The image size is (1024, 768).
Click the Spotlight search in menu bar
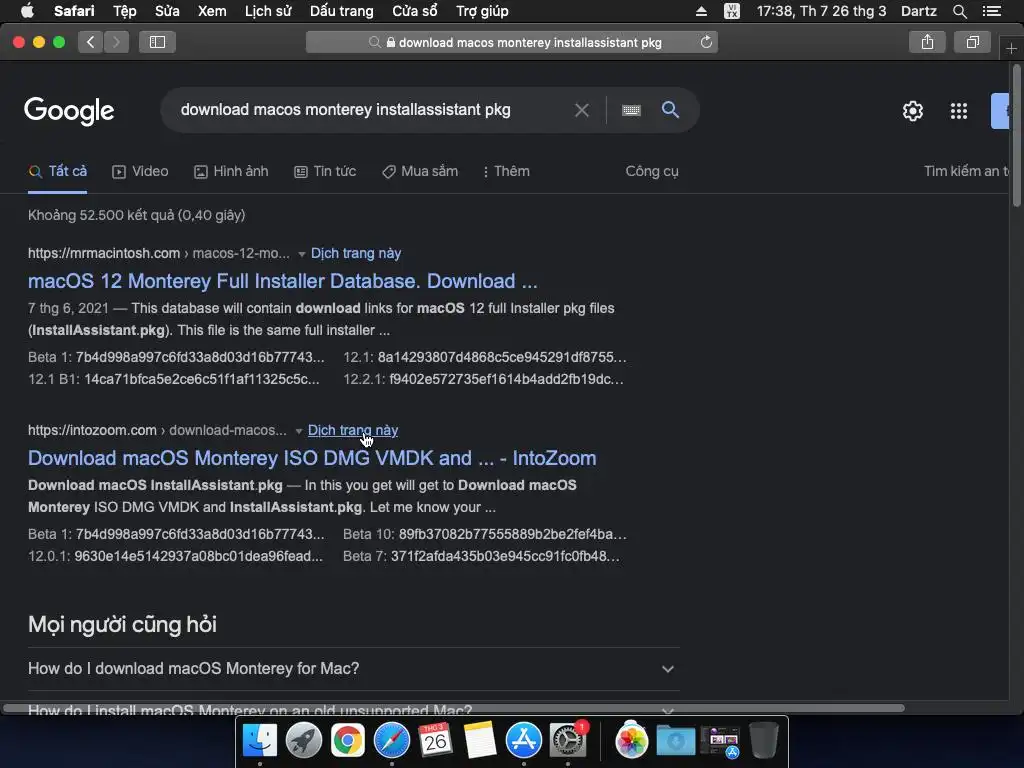point(959,11)
